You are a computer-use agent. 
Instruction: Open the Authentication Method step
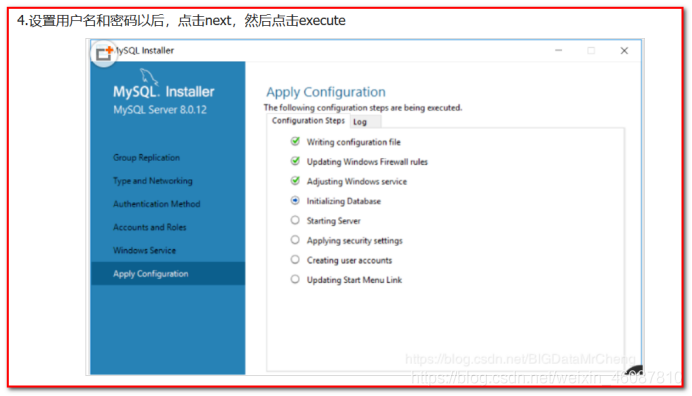pos(157,204)
